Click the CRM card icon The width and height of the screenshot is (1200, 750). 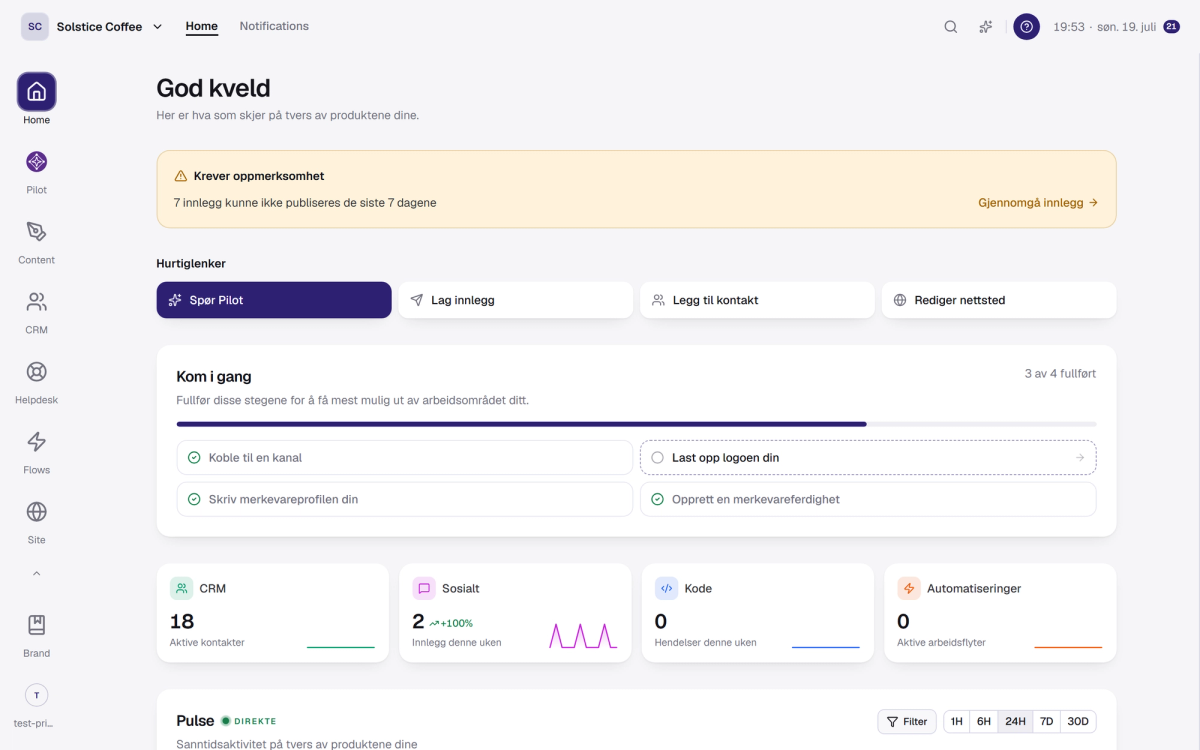point(182,588)
